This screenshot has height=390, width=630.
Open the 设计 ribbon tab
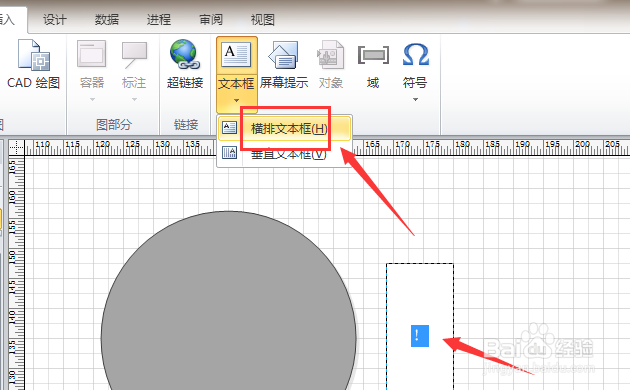55,19
